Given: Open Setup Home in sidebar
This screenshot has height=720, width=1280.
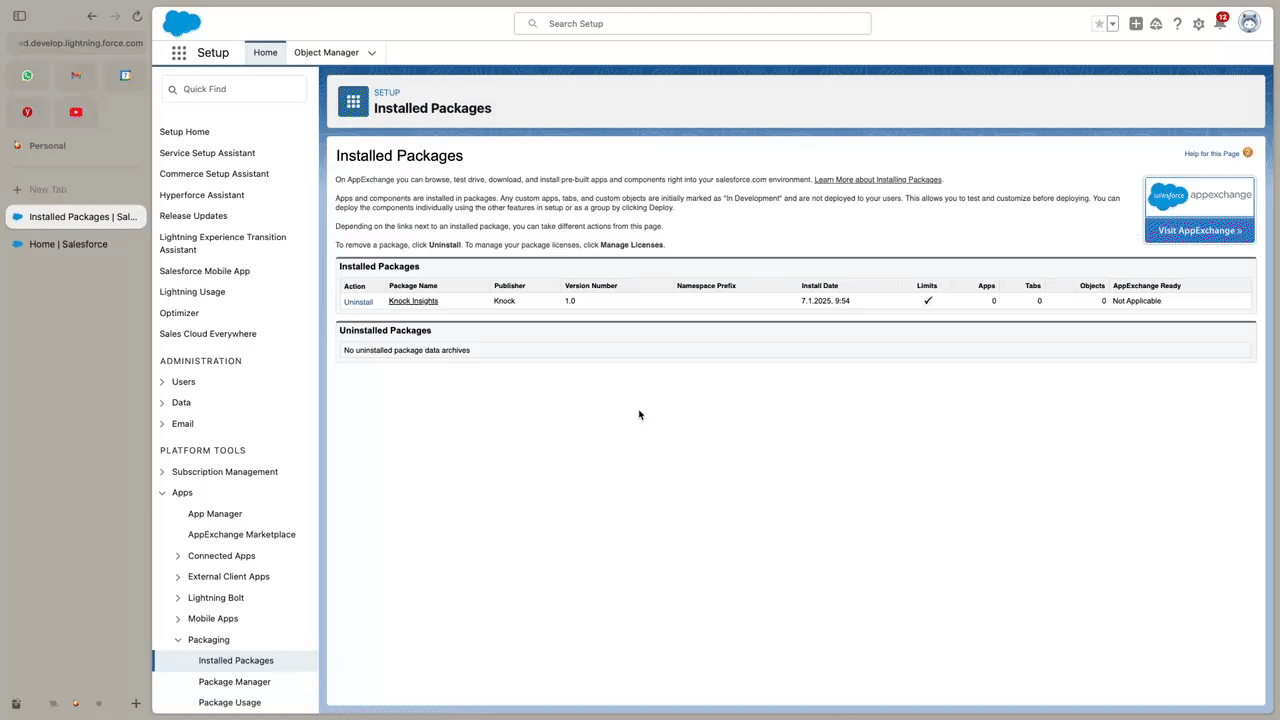Looking at the screenshot, I should (184, 132).
